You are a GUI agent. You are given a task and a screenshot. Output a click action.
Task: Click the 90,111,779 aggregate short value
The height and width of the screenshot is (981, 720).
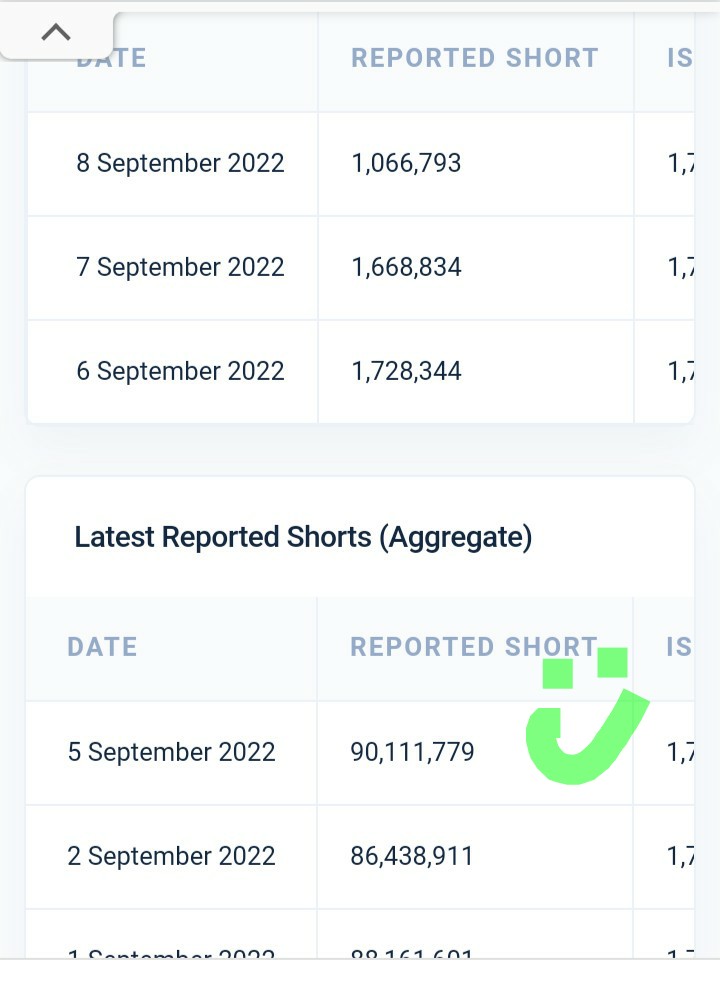click(x=412, y=752)
